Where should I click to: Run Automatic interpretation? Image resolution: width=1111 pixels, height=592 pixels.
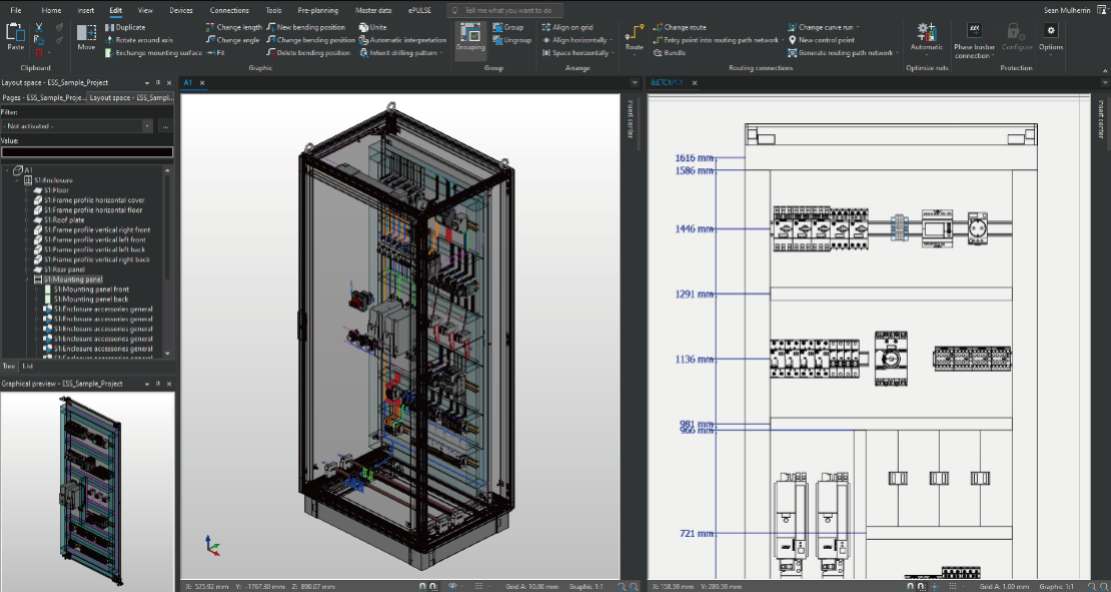click(x=402, y=40)
